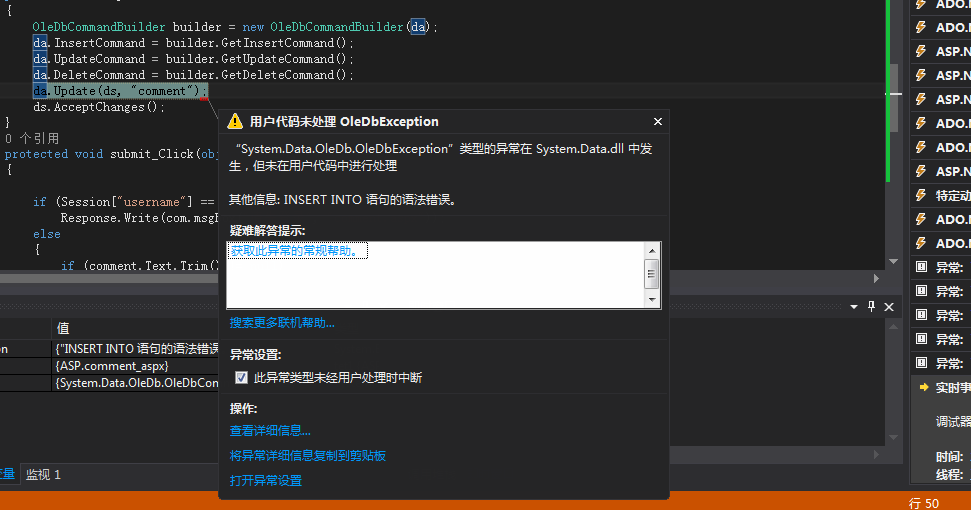Screen dimensions: 971x510
Task: Toggle the locals panel auto-hide pin
Action: (871, 306)
